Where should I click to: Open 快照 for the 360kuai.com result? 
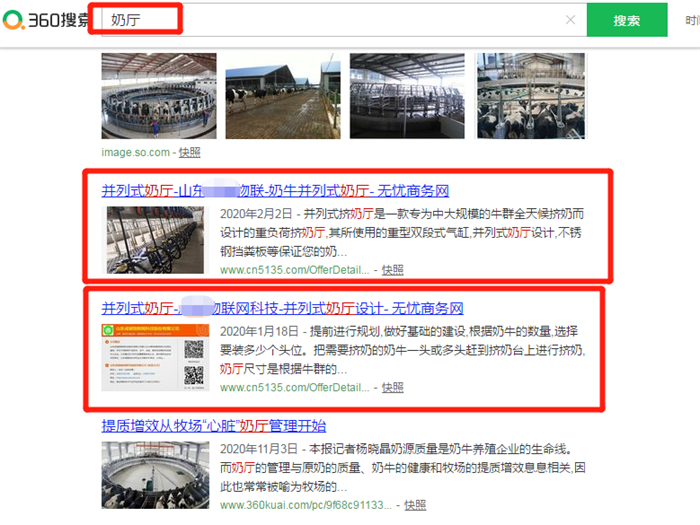pyautogui.click(x=415, y=505)
